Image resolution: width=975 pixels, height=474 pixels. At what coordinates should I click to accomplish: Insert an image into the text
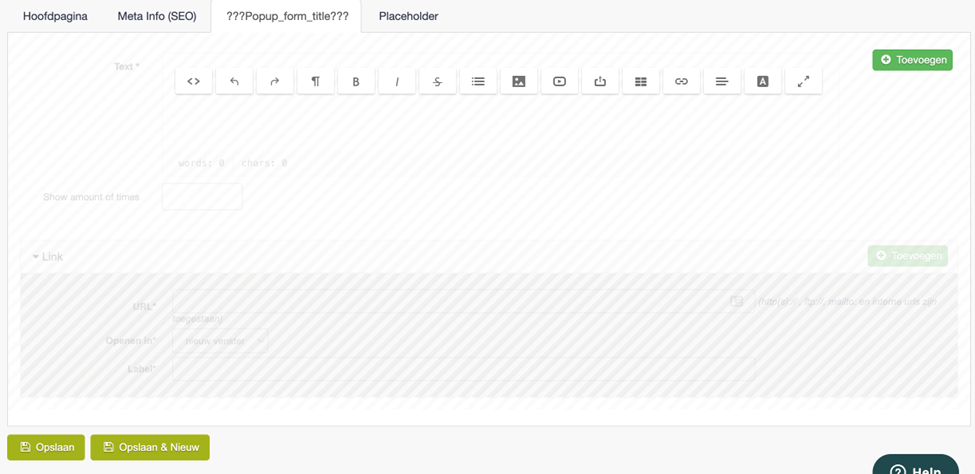click(x=519, y=81)
